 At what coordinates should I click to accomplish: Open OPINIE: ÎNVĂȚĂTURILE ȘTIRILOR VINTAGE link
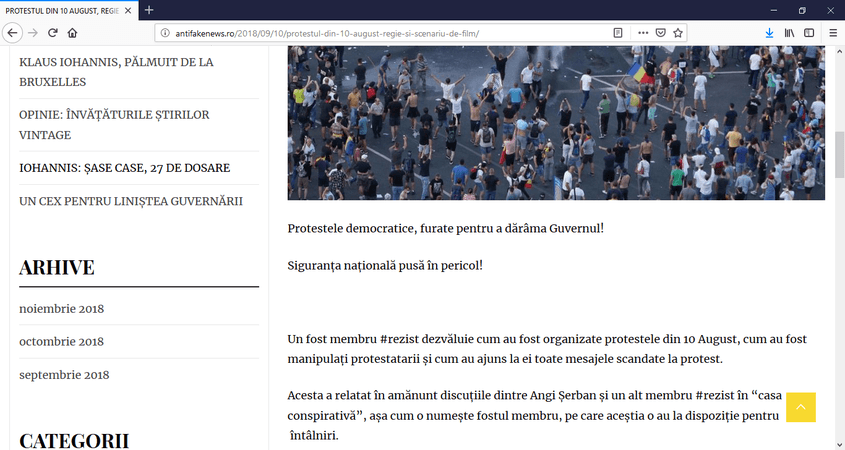[114, 124]
